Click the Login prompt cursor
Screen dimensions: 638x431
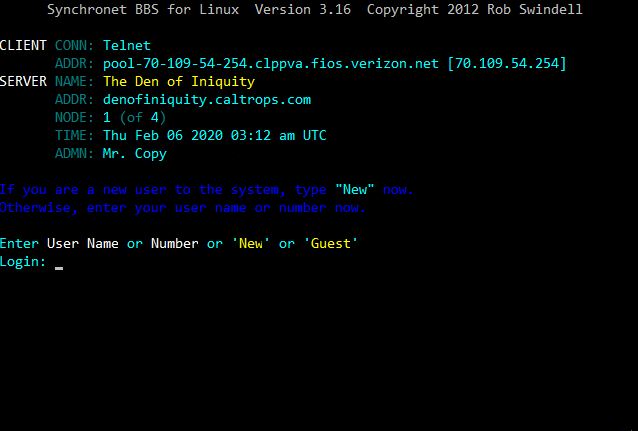[x=59, y=268]
